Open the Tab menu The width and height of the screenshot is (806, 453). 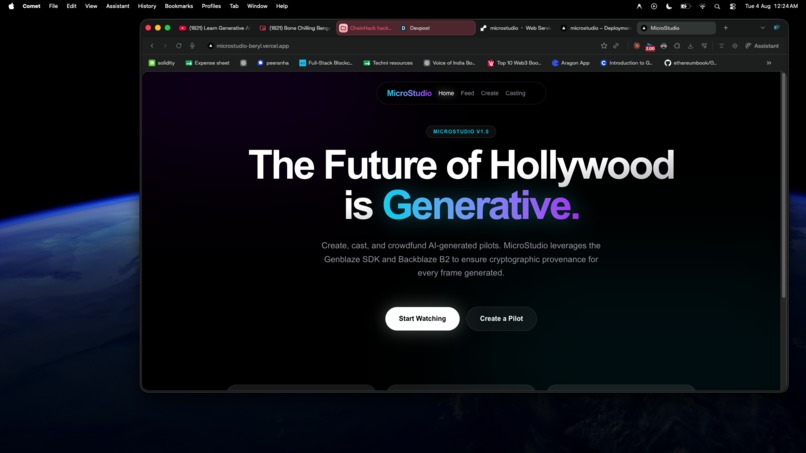point(234,6)
